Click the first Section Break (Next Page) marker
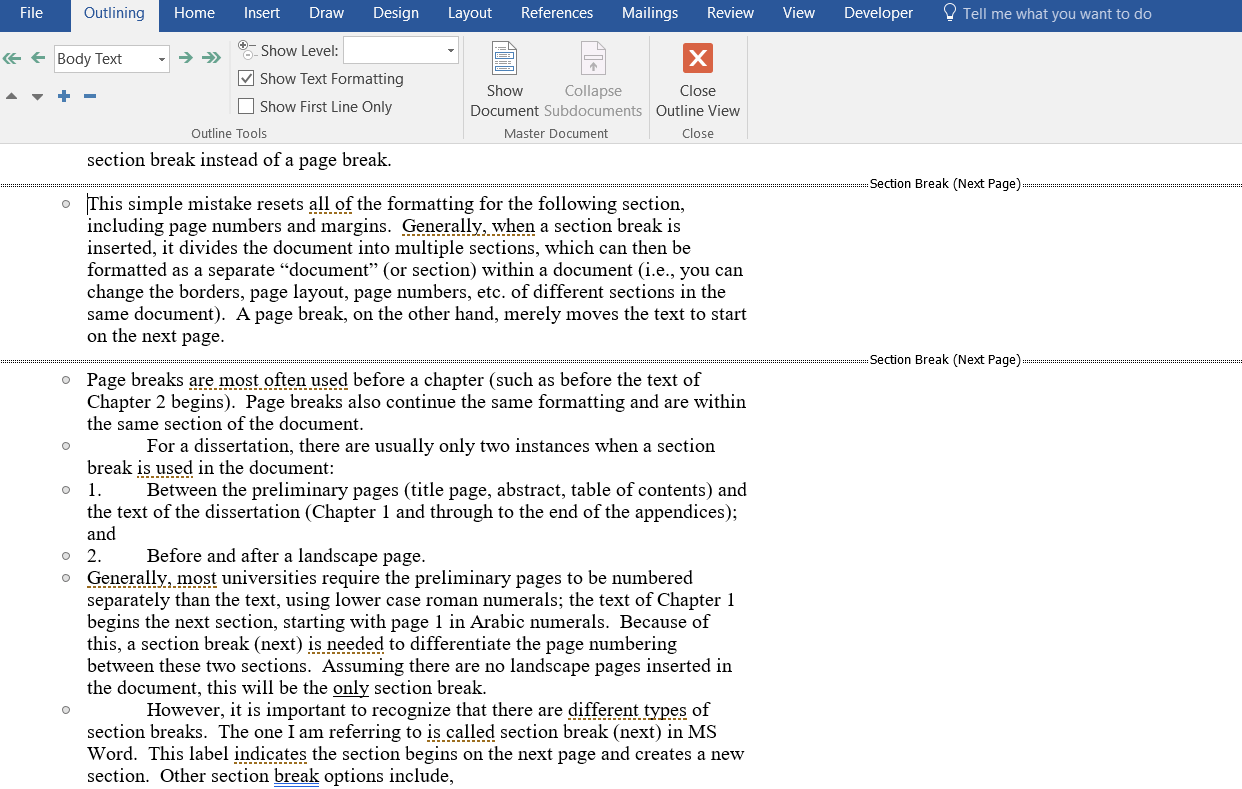 click(944, 184)
